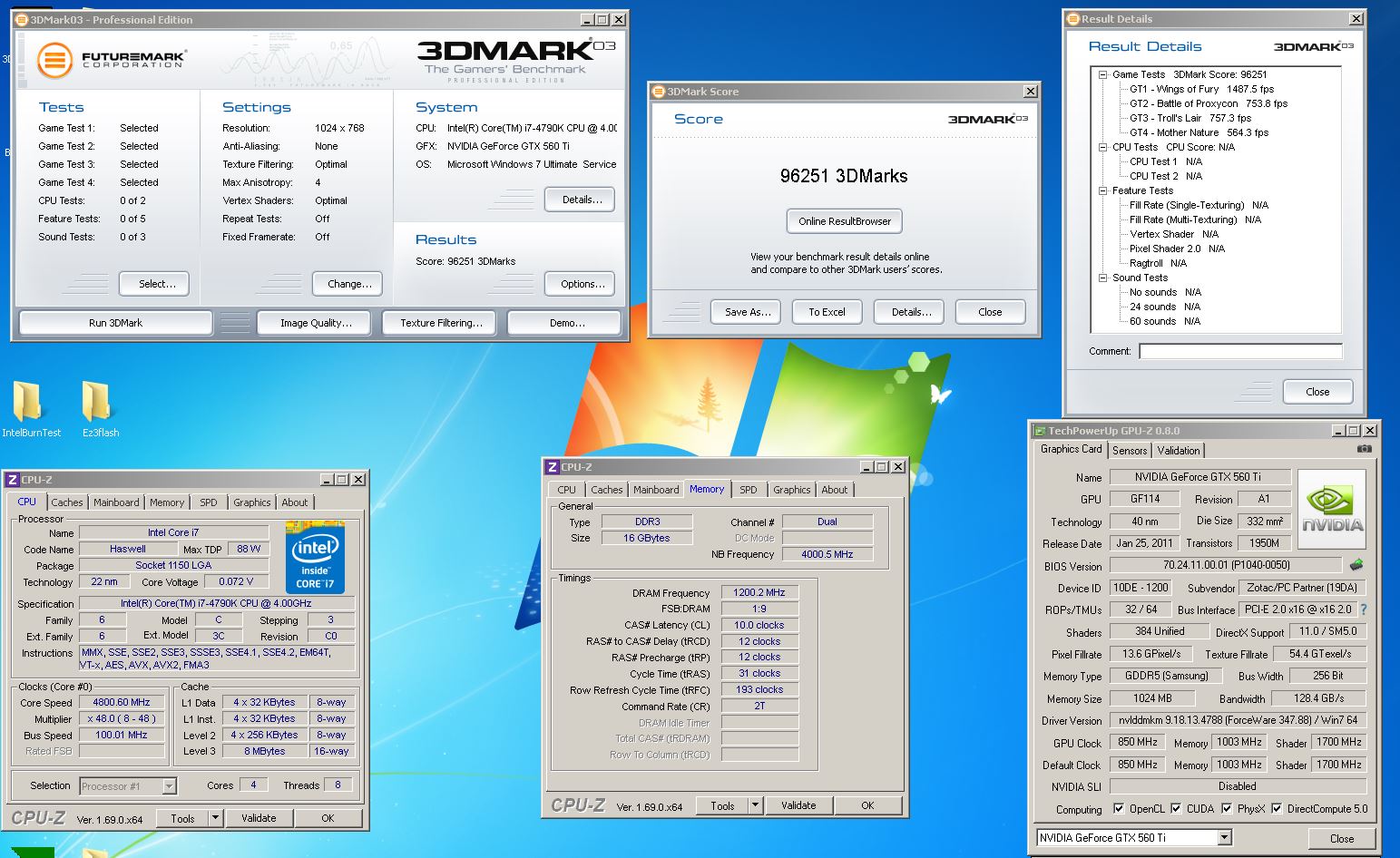
Task: Switch to Caches tab in left CPU-Z
Action: [66, 502]
